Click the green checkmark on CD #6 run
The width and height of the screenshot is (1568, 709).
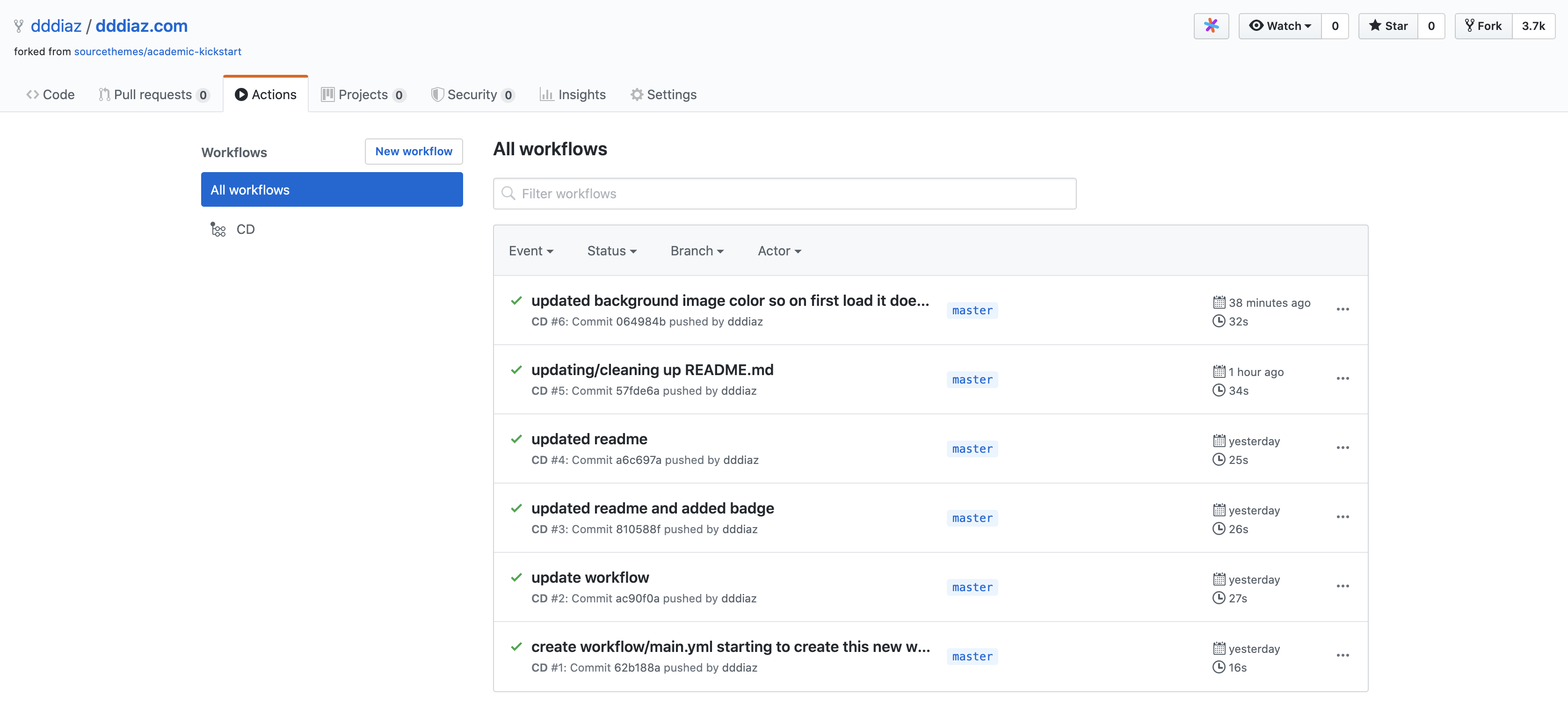(516, 301)
